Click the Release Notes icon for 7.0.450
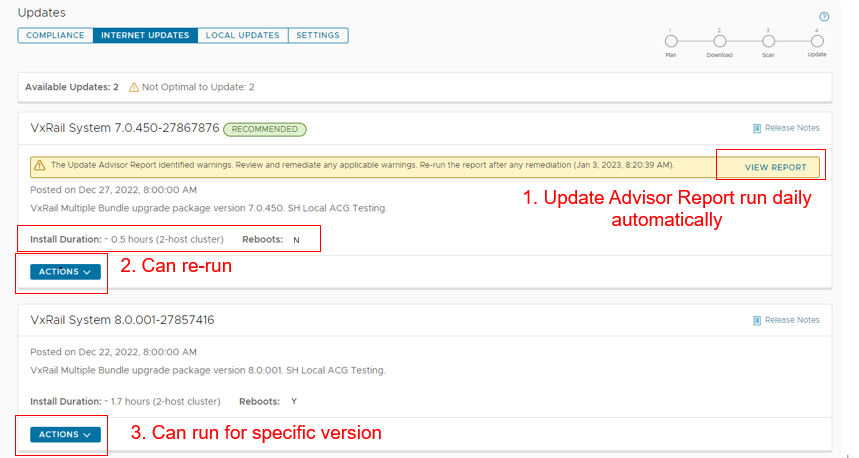The image size is (859, 458). pos(757,128)
